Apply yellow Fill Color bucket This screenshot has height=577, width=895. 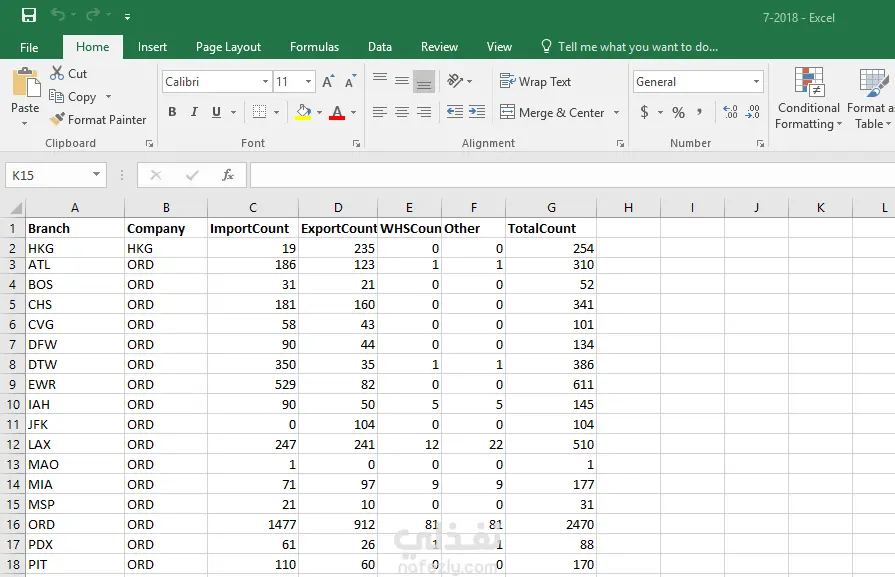tap(304, 112)
